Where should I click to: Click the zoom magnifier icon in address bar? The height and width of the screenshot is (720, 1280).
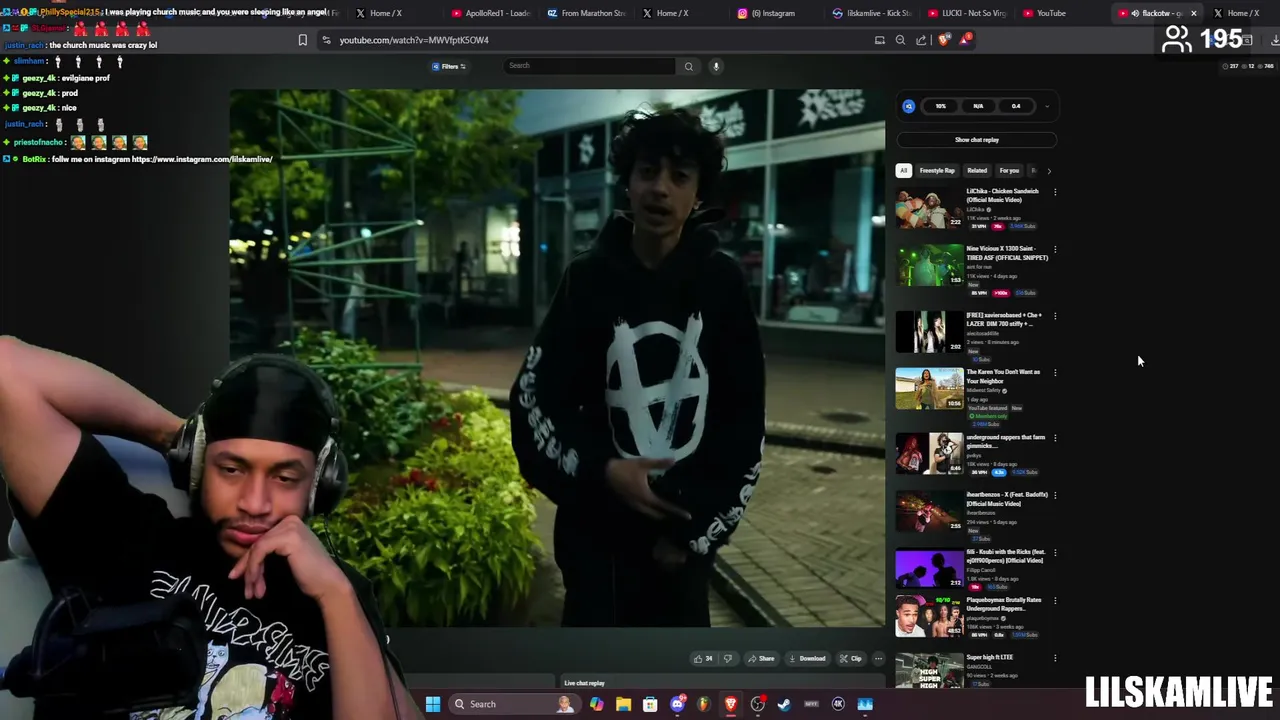[900, 40]
